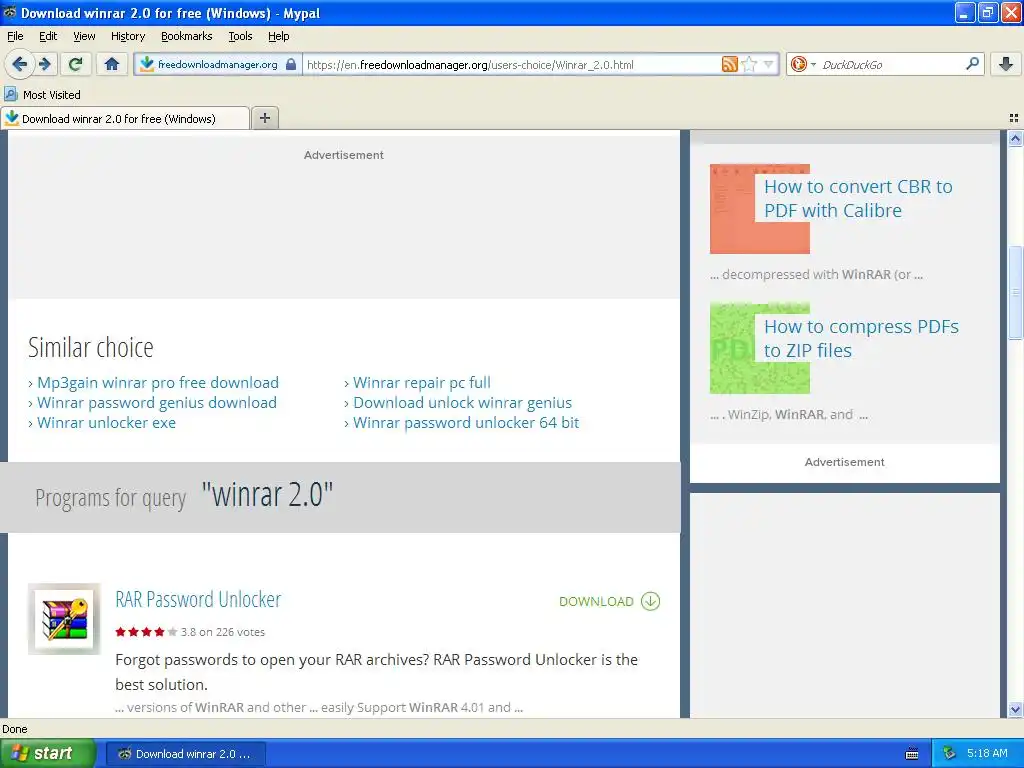Go forward with the Forward arrow button

click(44, 64)
